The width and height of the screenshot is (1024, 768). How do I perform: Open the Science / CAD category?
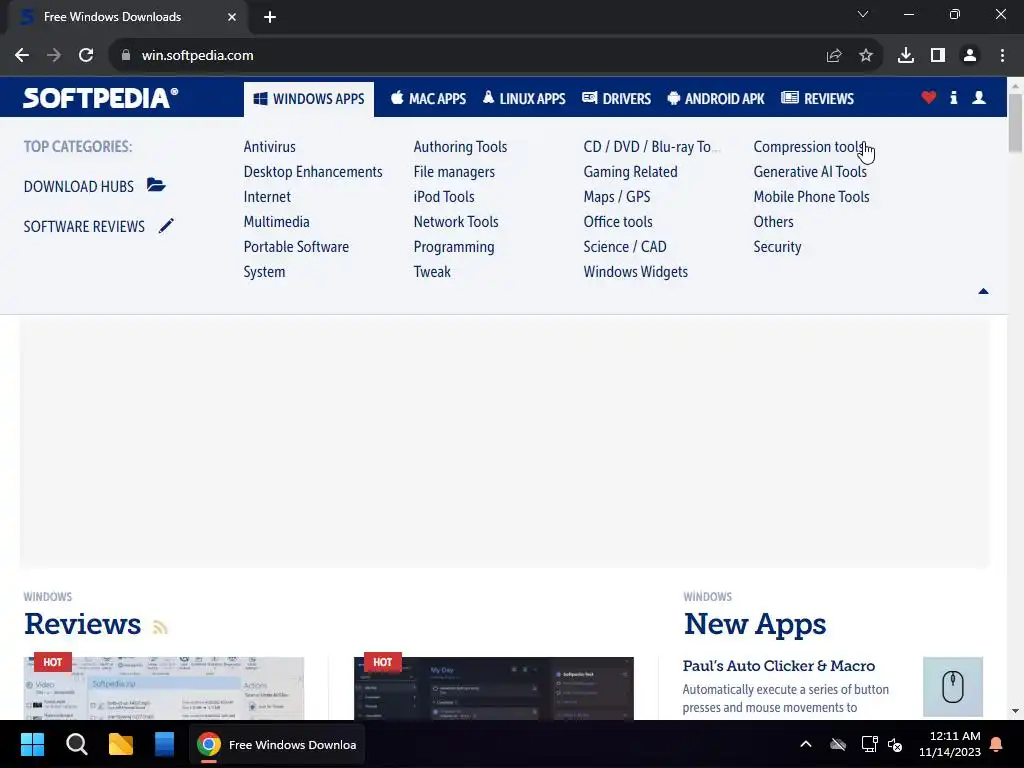(x=625, y=247)
